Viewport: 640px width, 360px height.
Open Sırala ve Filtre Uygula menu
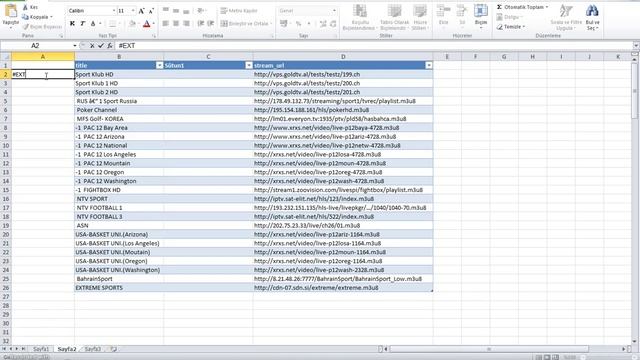pos(566,17)
